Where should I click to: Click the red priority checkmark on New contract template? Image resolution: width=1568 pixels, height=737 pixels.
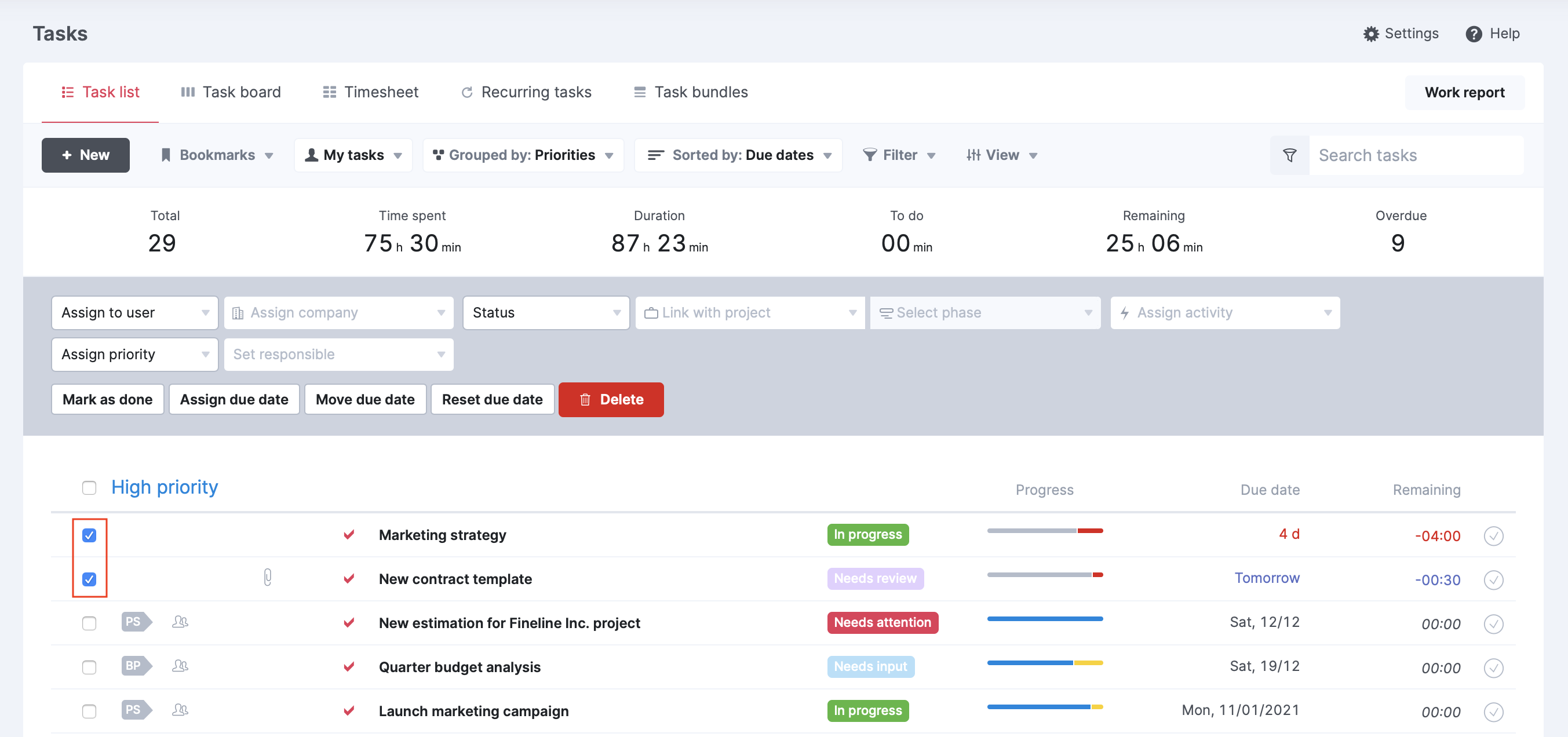(x=349, y=578)
